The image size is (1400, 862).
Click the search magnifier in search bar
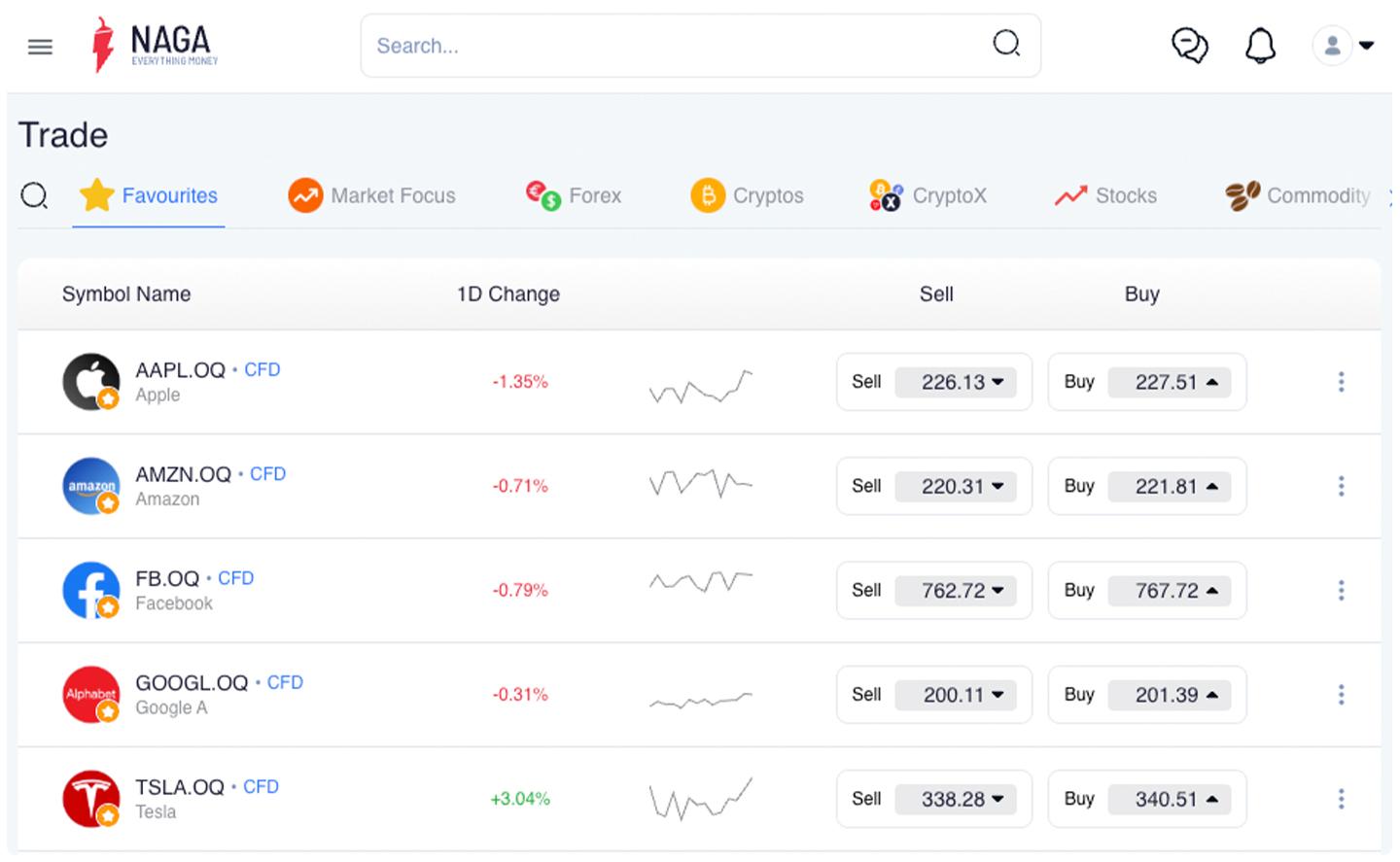pyautogui.click(x=1006, y=44)
